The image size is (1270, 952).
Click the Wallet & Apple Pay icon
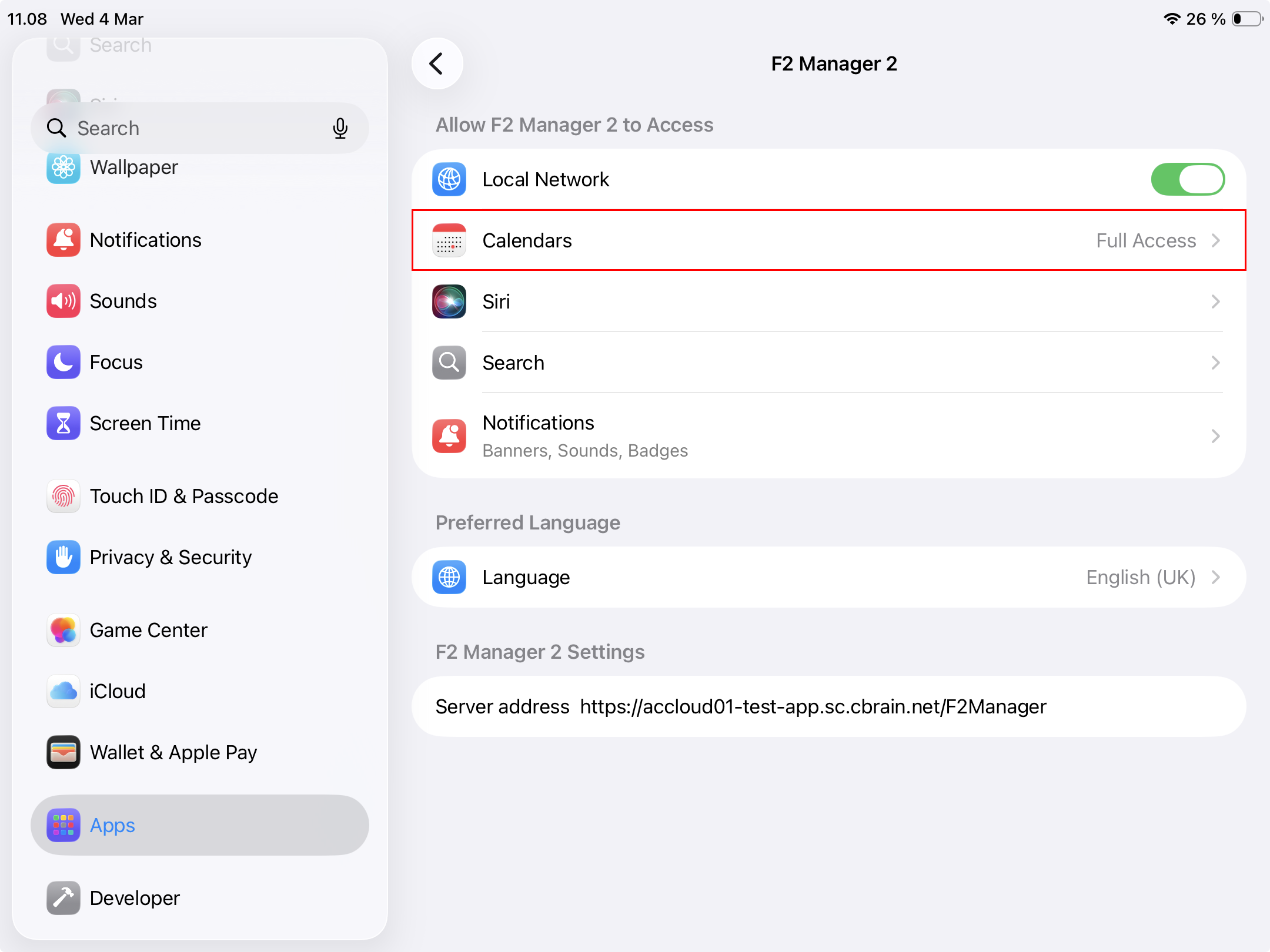63,752
